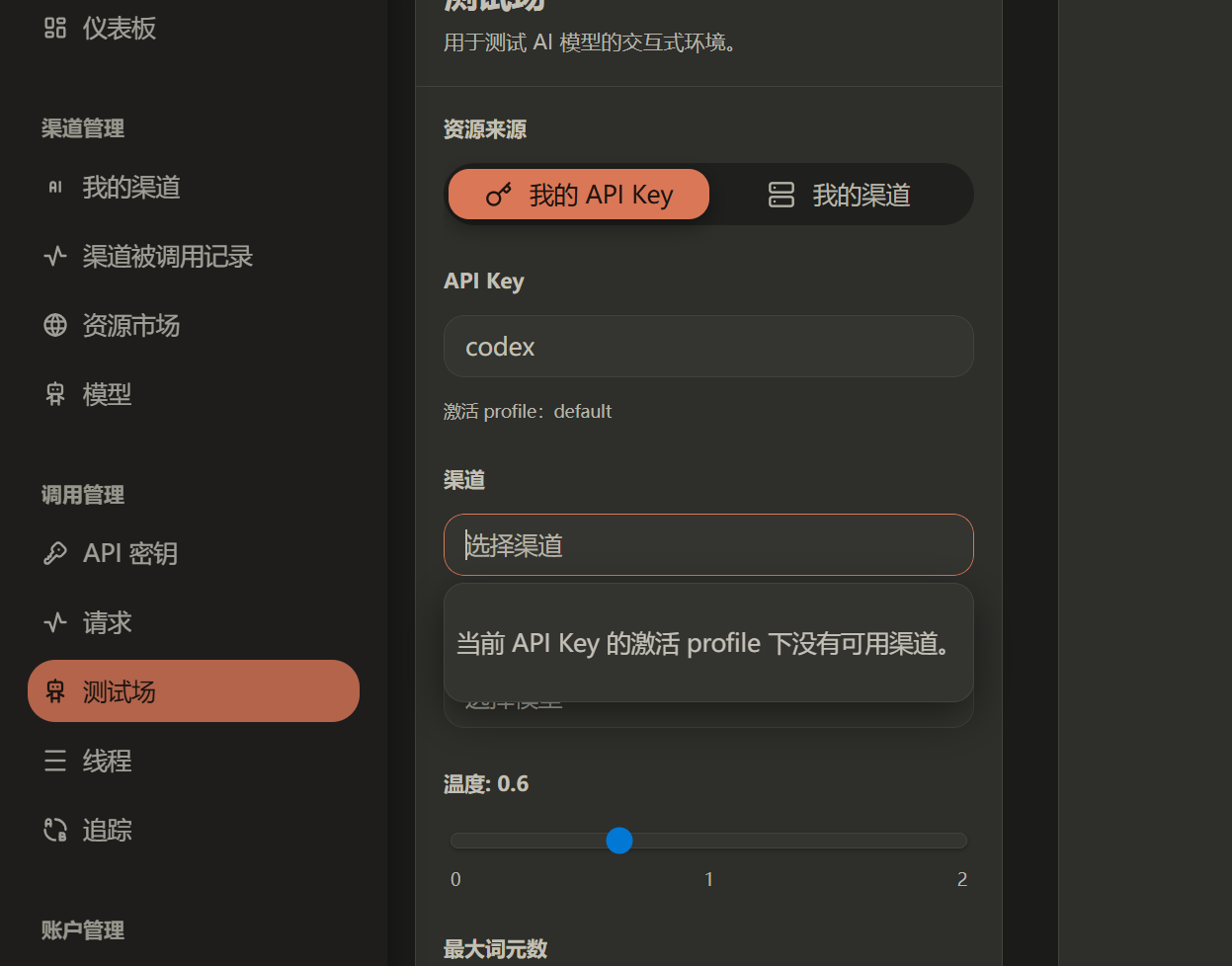This screenshot has width=1232, height=966.
Task: Switch resource source to 我的渠道
Action: (x=840, y=195)
